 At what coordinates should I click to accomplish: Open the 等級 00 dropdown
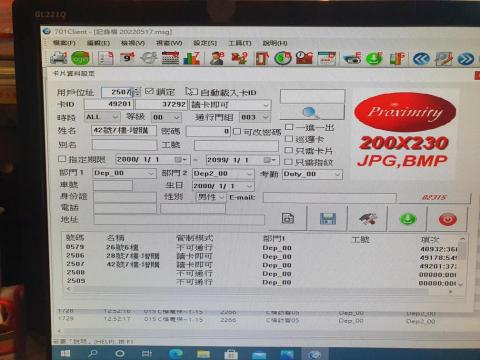point(166,117)
